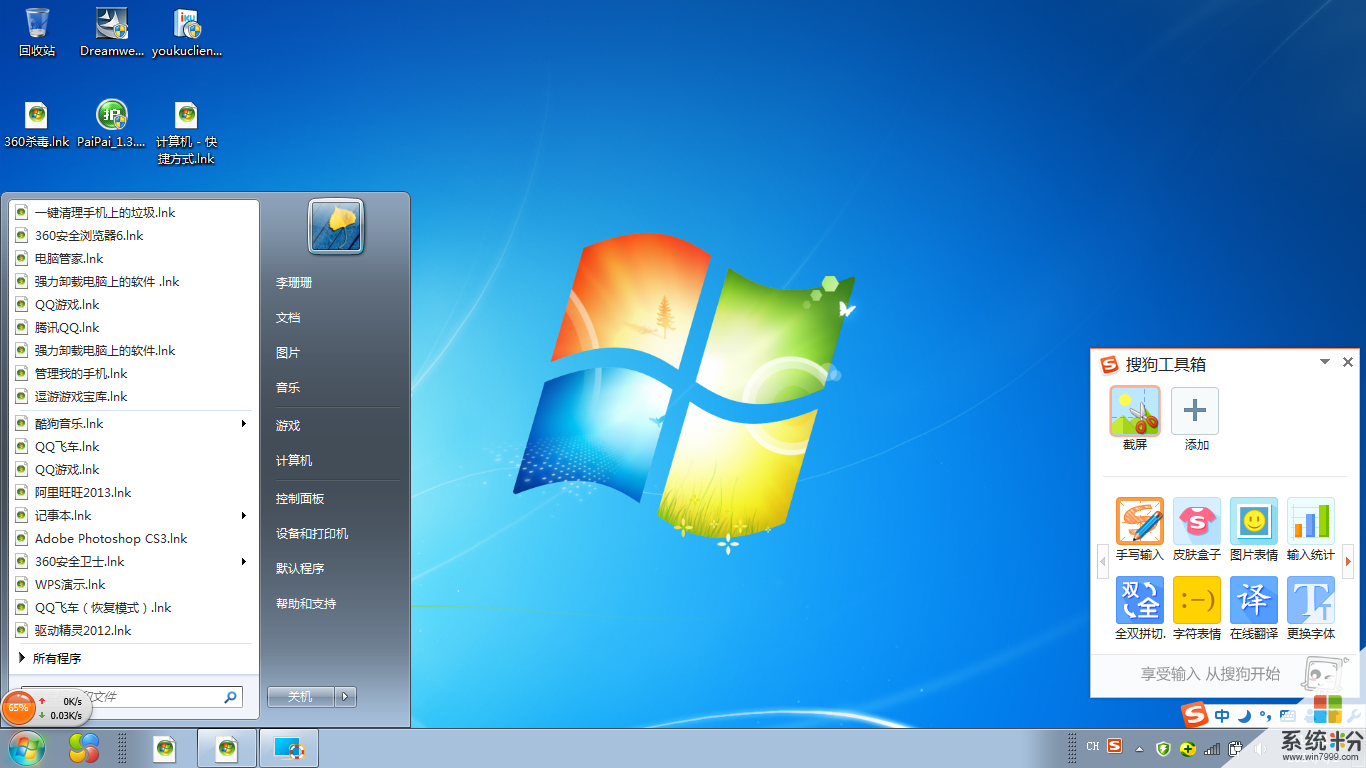
Task: Toggle the soft keyboard icon on Sogou bar
Action: [1288, 716]
